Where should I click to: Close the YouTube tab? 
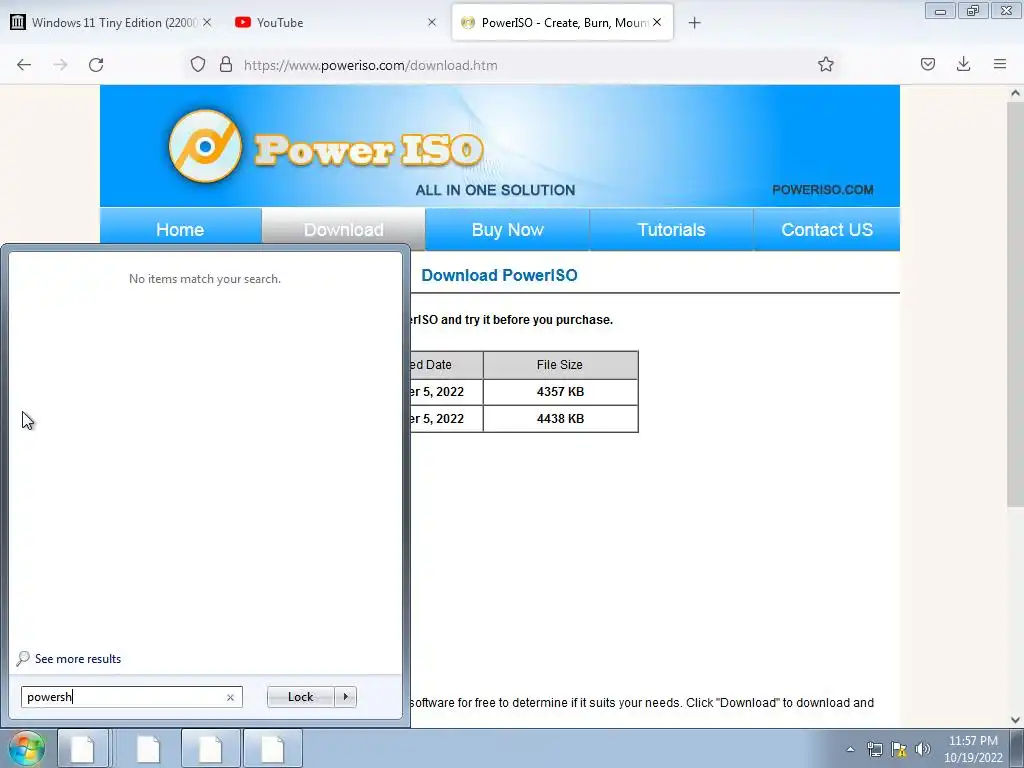click(432, 22)
